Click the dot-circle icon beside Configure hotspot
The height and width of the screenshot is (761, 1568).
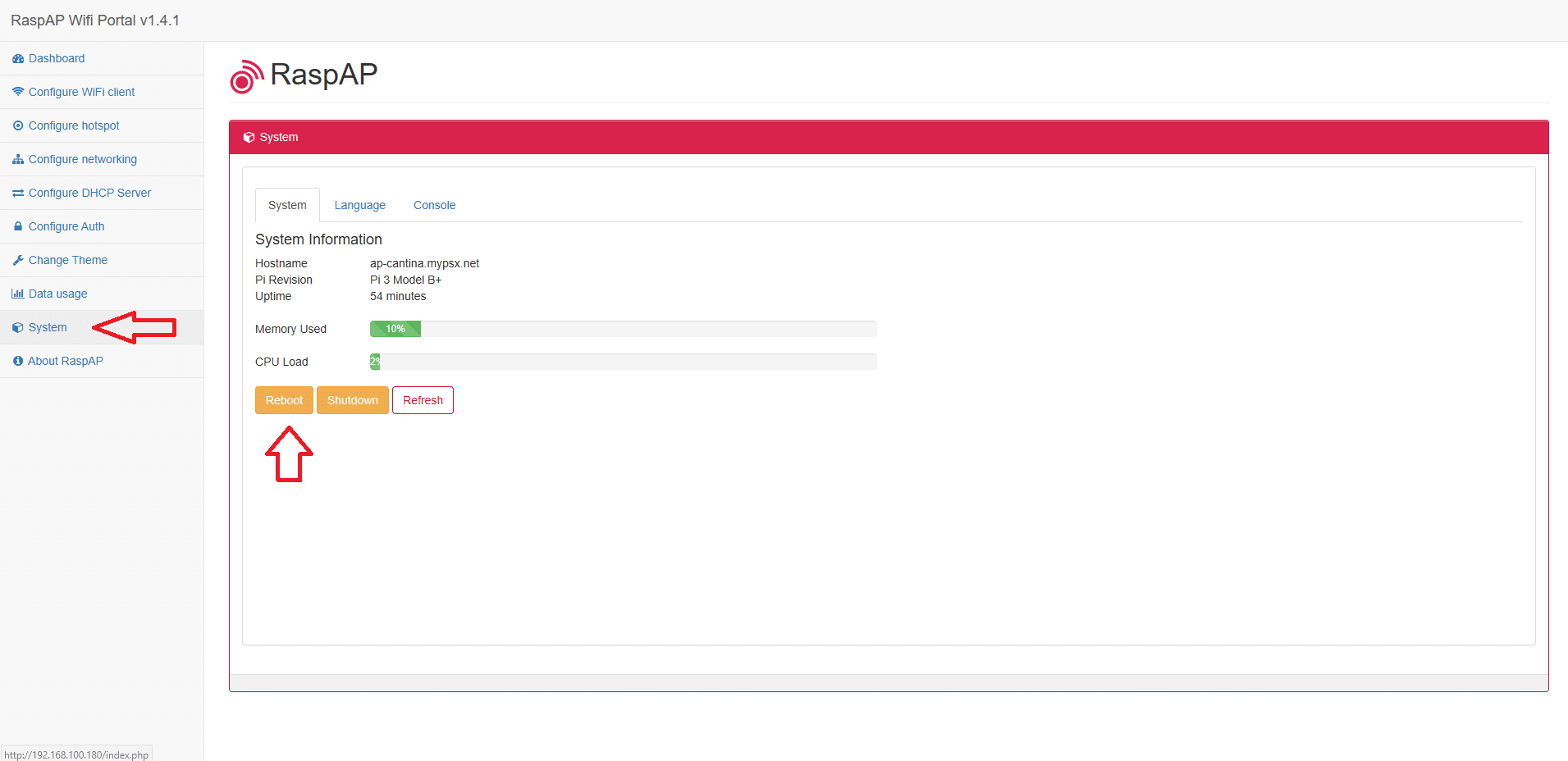18,125
